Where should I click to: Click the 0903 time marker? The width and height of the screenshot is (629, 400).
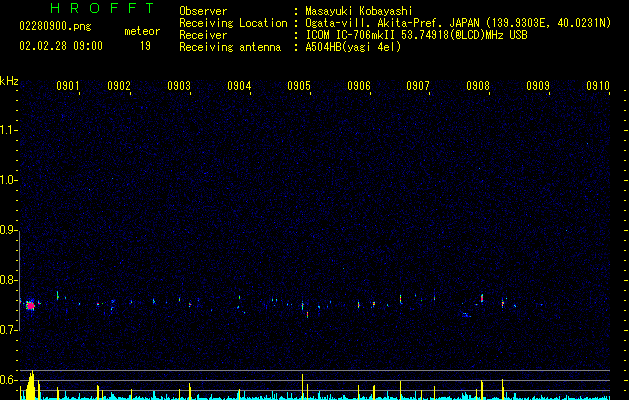(179, 86)
